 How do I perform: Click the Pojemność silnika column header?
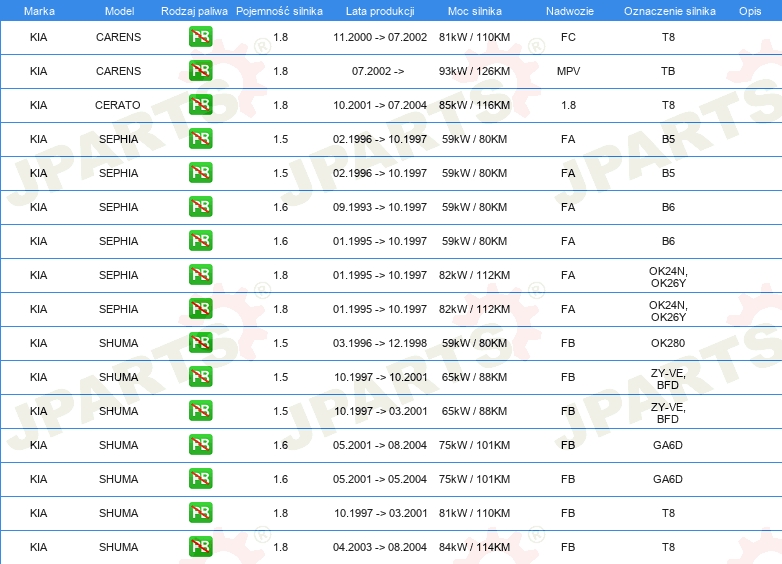(x=279, y=11)
